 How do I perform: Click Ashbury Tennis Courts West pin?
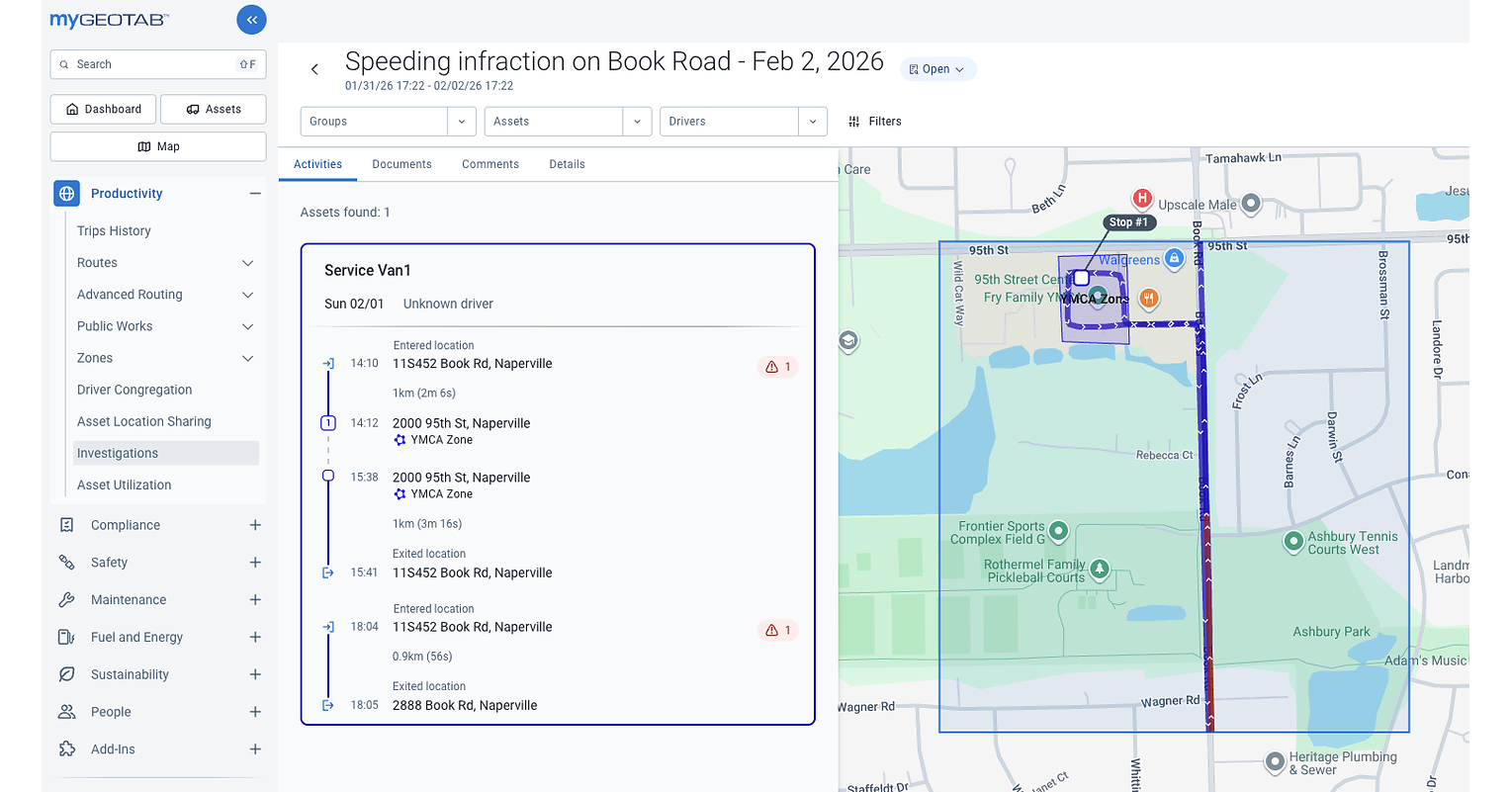point(1292,541)
